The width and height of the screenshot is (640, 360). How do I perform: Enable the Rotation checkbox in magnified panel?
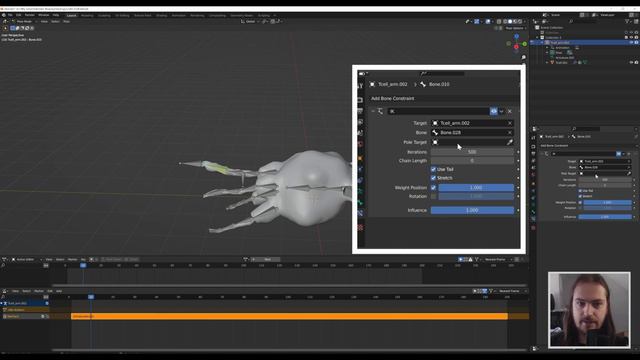pyautogui.click(x=433, y=196)
